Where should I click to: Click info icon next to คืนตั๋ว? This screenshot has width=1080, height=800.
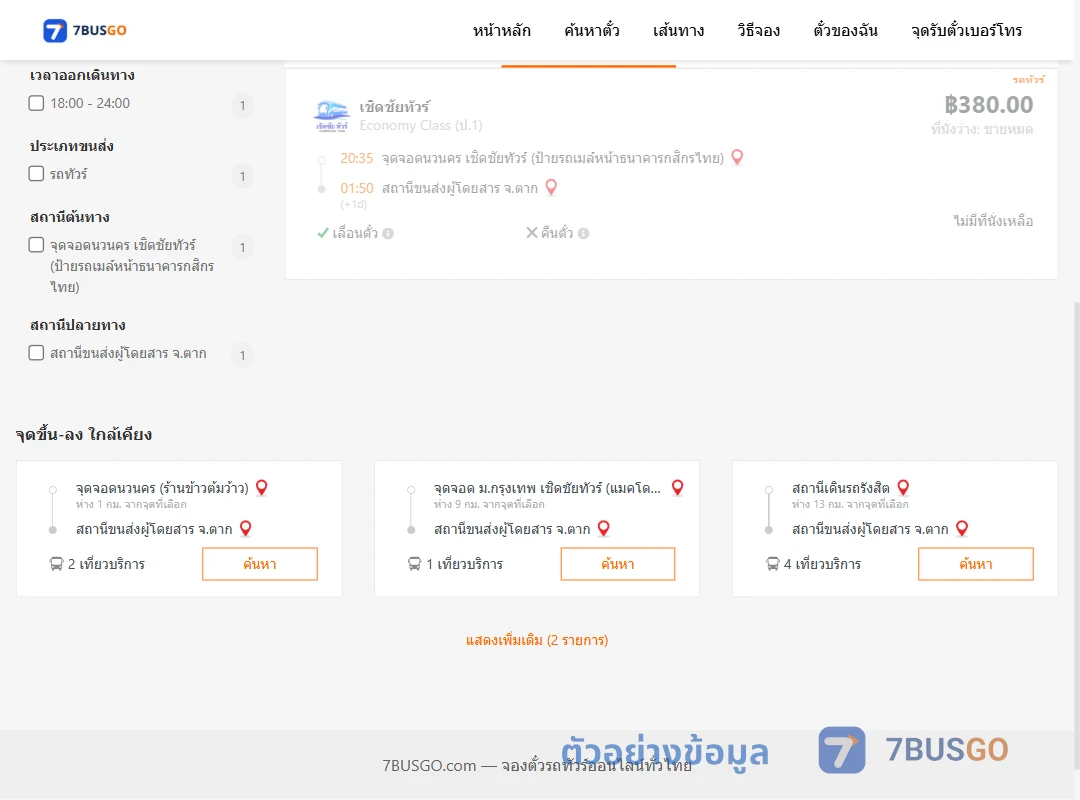583,234
